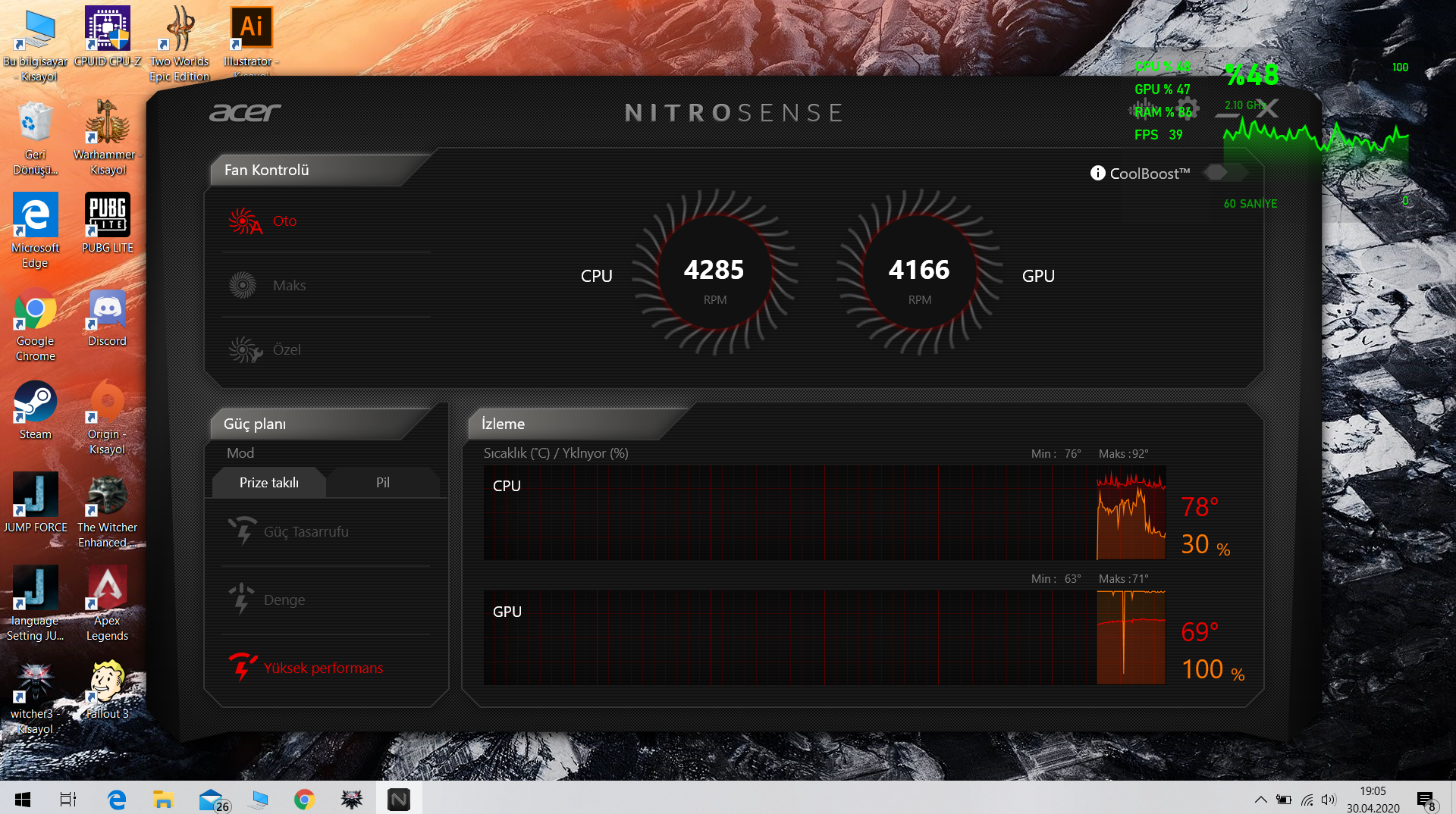The width and height of the screenshot is (1456, 814).
Task: Open Origin desktop shortcut
Action: (x=108, y=418)
